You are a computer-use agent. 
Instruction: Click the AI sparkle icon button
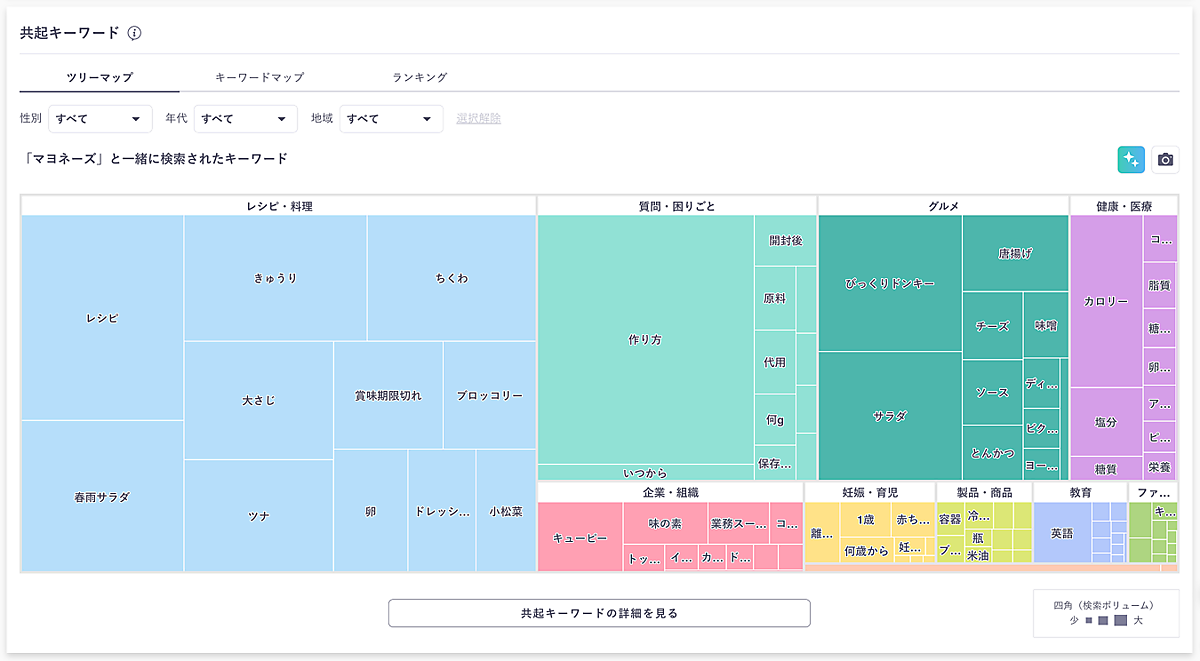1131,159
